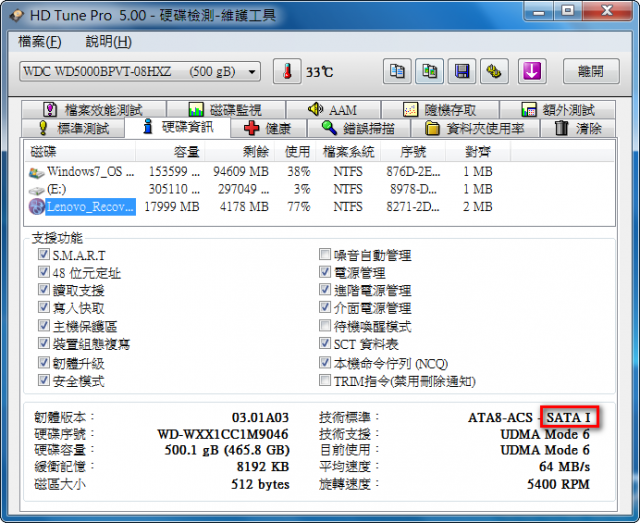Image resolution: width=640 pixels, height=523 pixels.
Task: Open the 磁碟監視 tab
Action: pos(226,109)
